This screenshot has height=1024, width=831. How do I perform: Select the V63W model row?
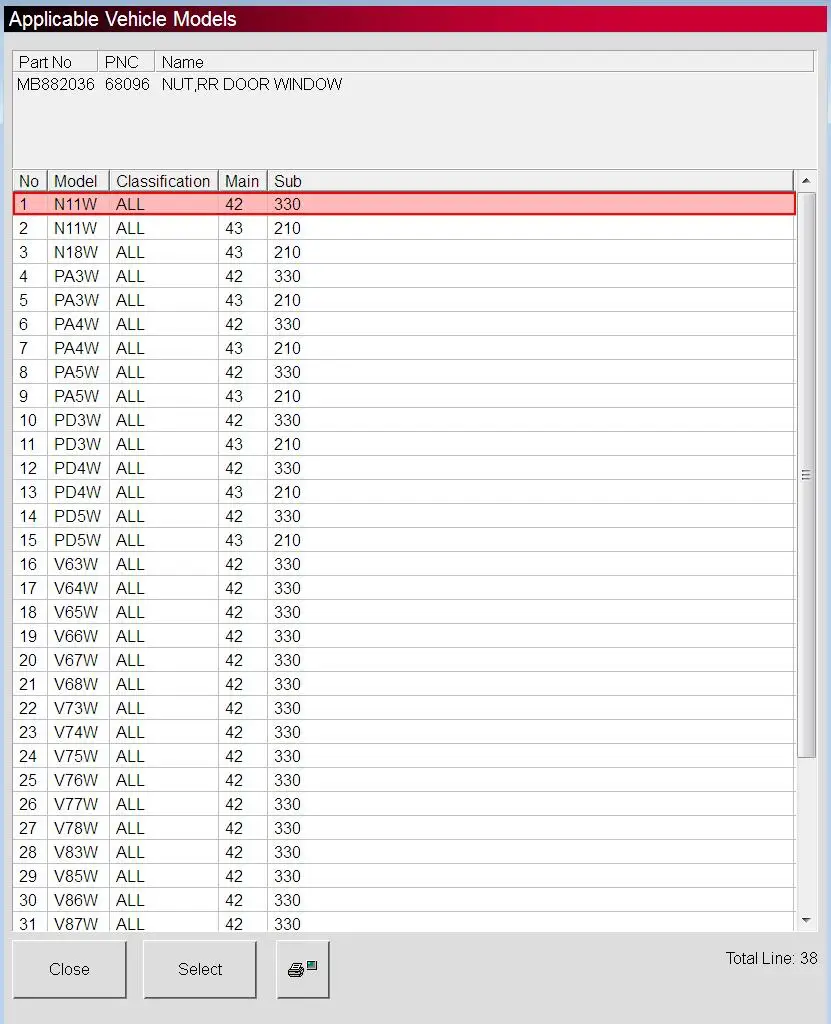click(404, 564)
